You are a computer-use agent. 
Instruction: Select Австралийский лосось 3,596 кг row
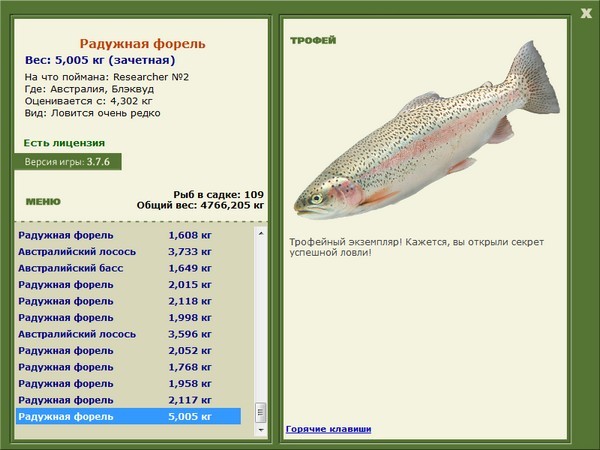point(129,334)
